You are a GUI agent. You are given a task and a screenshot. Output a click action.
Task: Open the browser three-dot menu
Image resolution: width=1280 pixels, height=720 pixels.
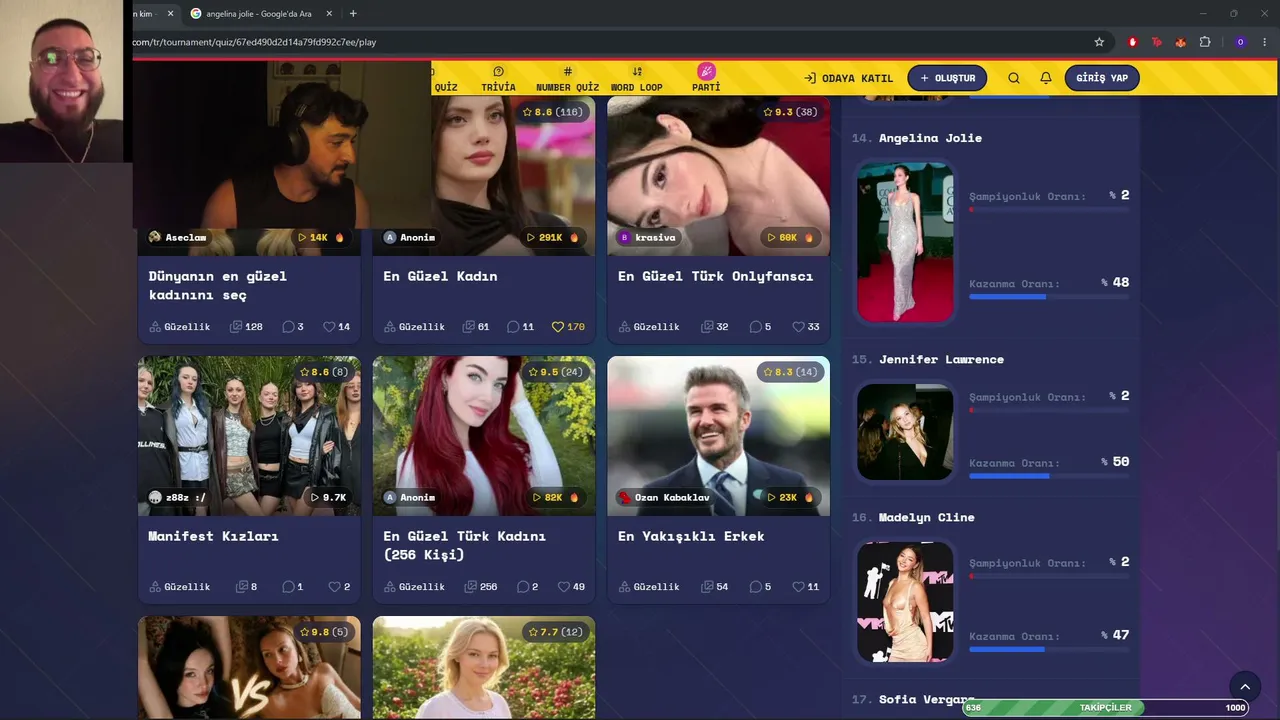pos(1265,42)
